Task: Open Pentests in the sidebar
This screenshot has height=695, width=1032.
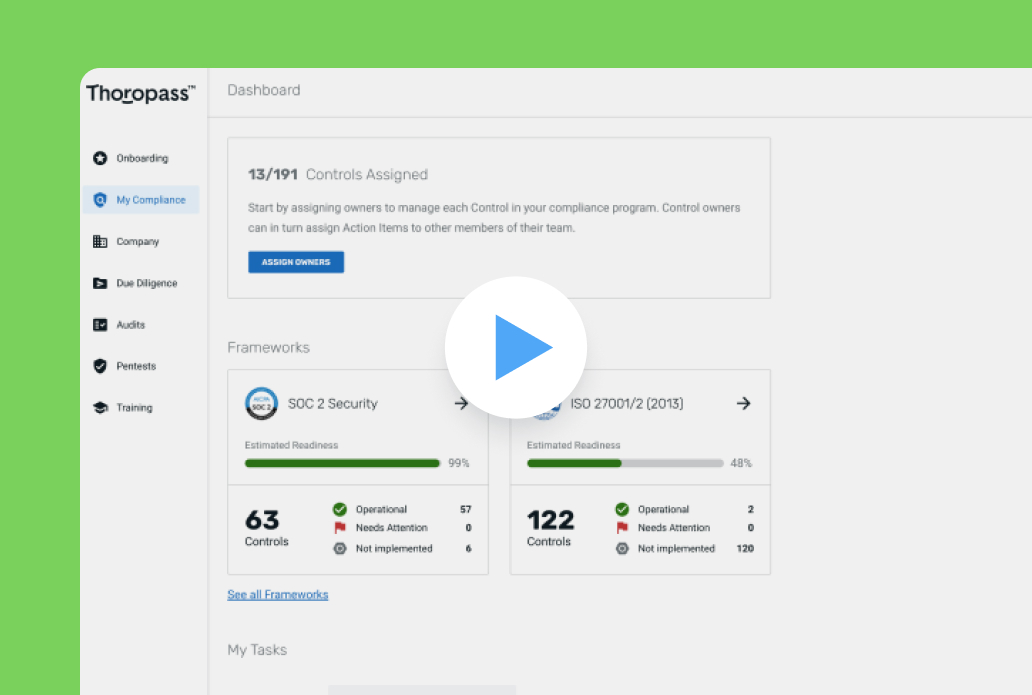Action: tap(136, 366)
